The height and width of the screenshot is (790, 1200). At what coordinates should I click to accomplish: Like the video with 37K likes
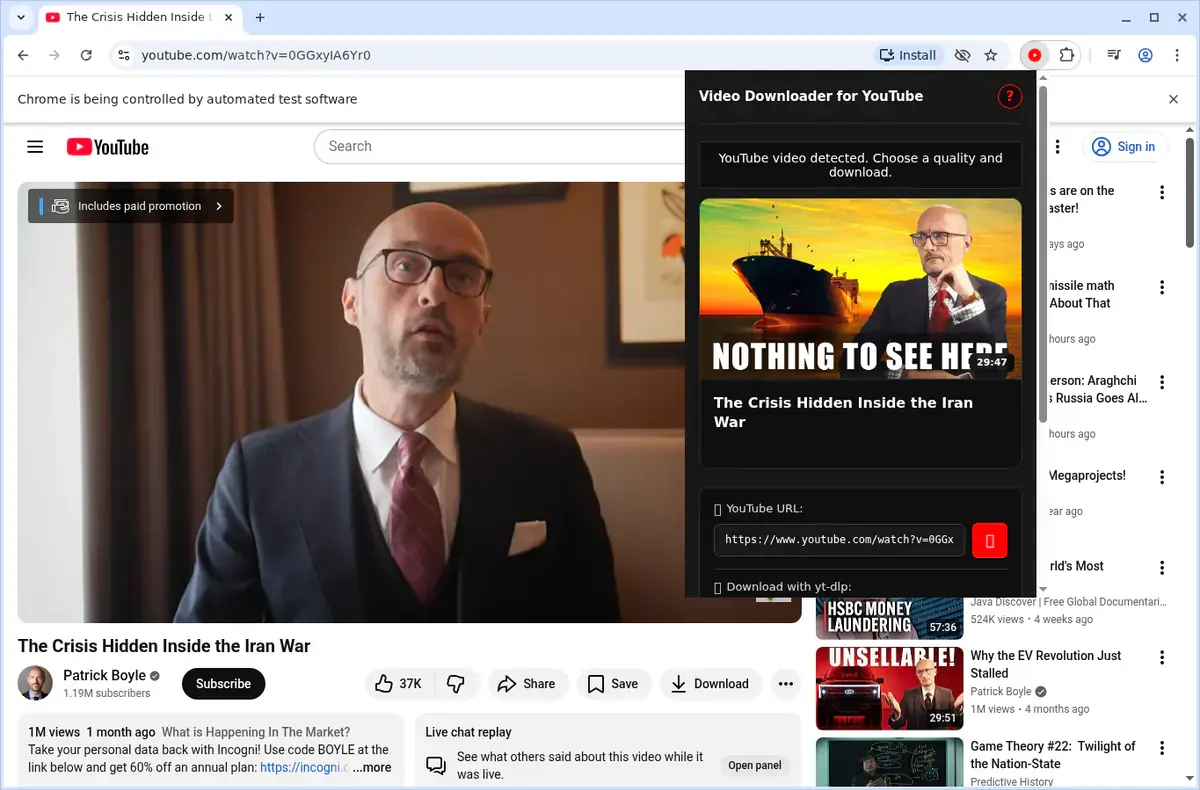pyautogui.click(x=398, y=684)
